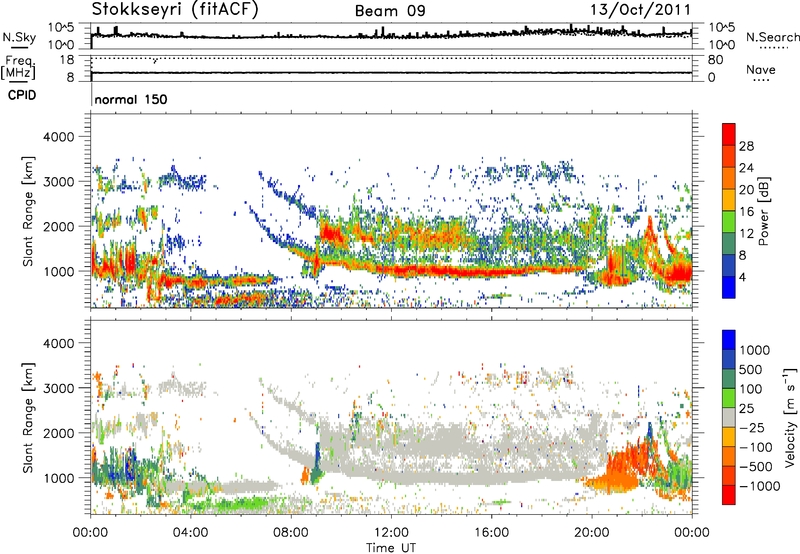Viewport: 800px width, 554px height.
Task: Click the Freq. [MHz] axis label
Action: coord(18,67)
